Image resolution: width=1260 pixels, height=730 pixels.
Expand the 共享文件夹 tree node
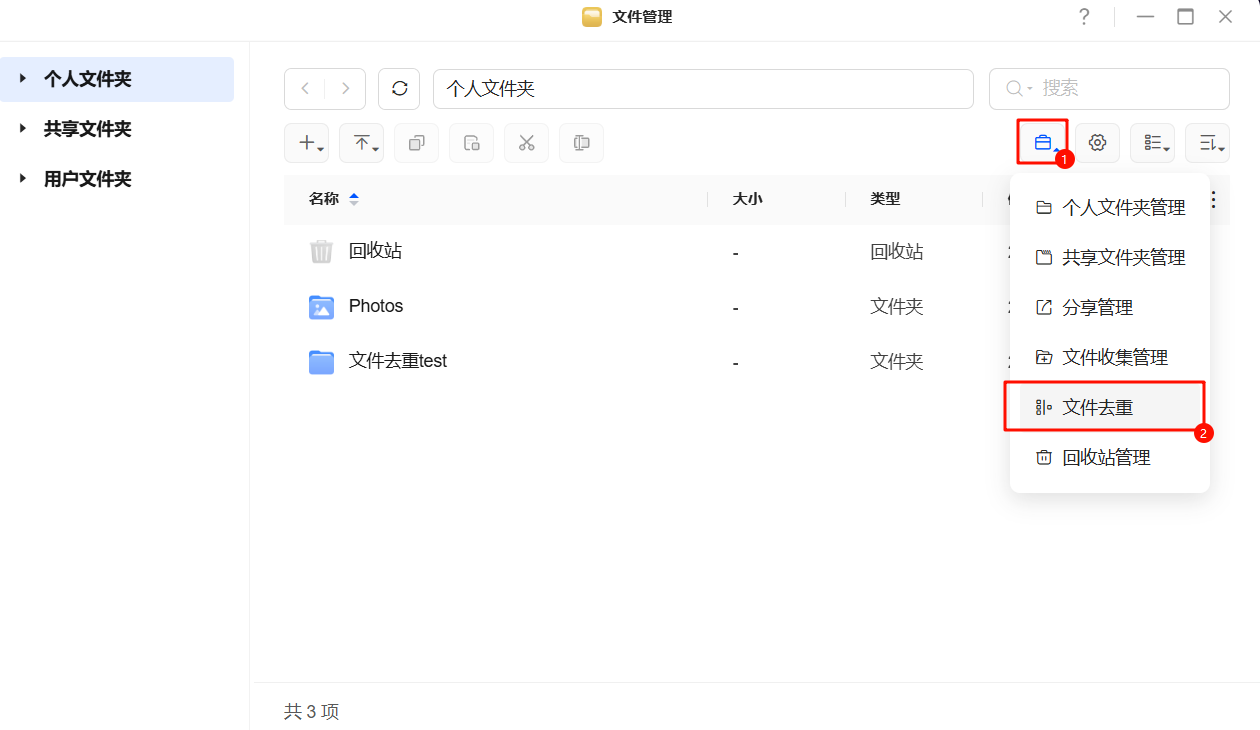[23, 129]
